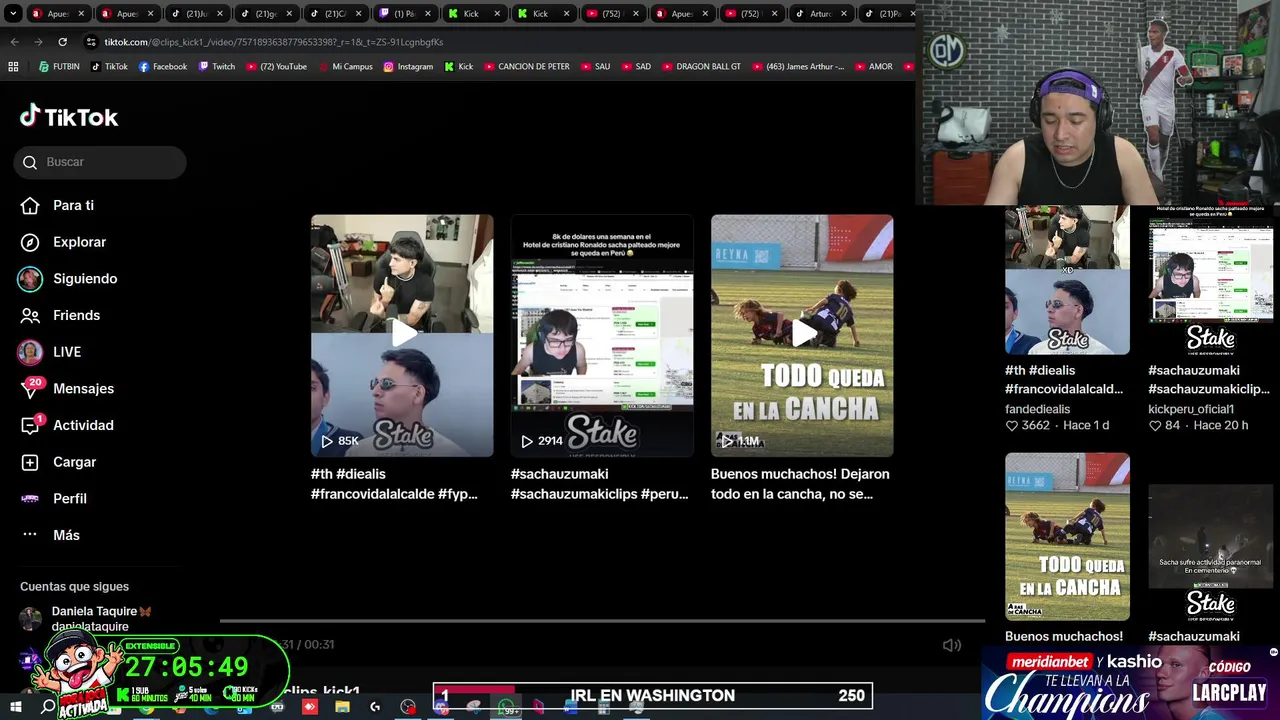Open Mi Campus bookmark
This screenshot has width=1280, height=720.
click(x=345, y=67)
